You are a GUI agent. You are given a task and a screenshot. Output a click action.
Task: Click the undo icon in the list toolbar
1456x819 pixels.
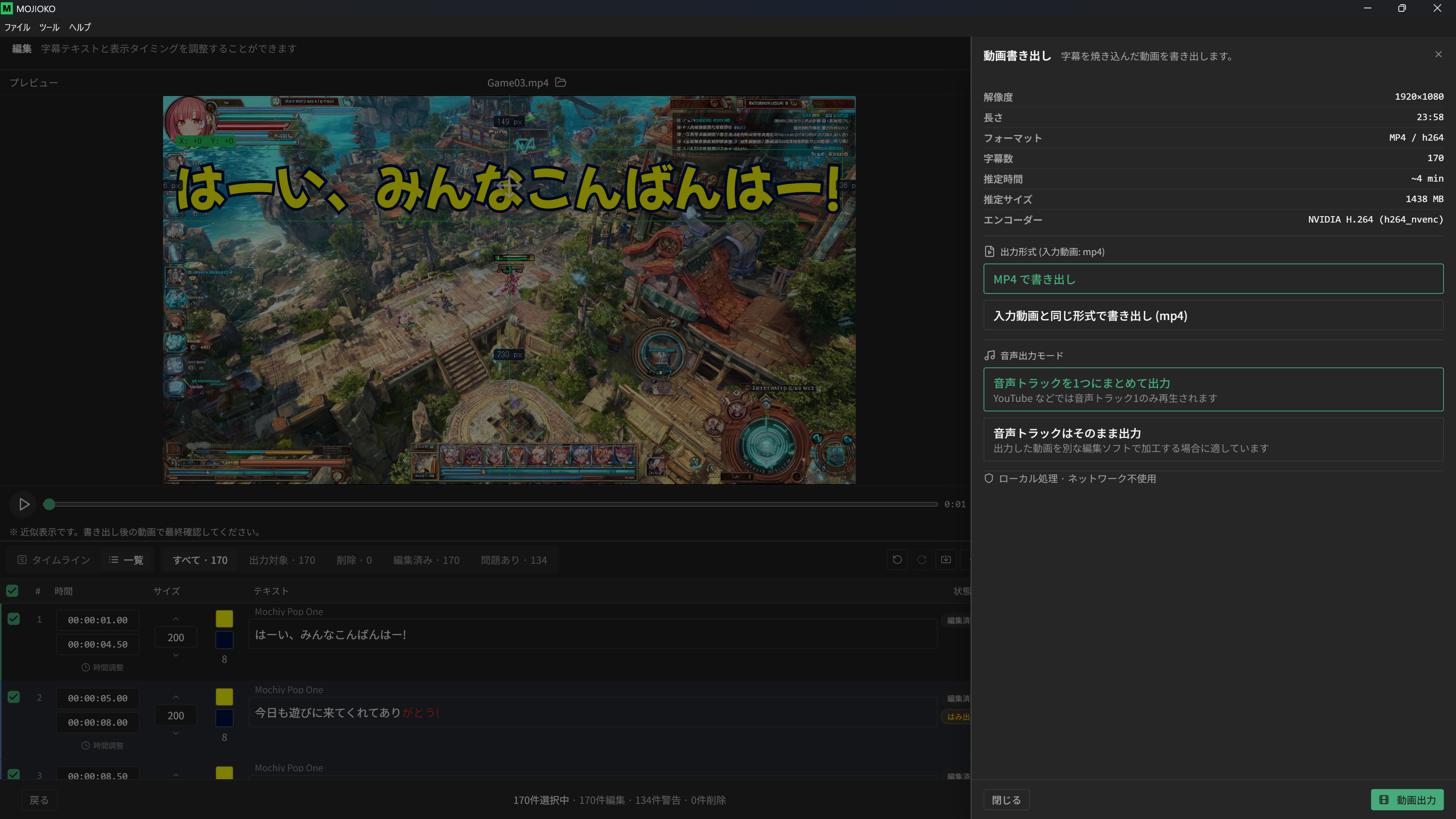[x=897, y=560]
